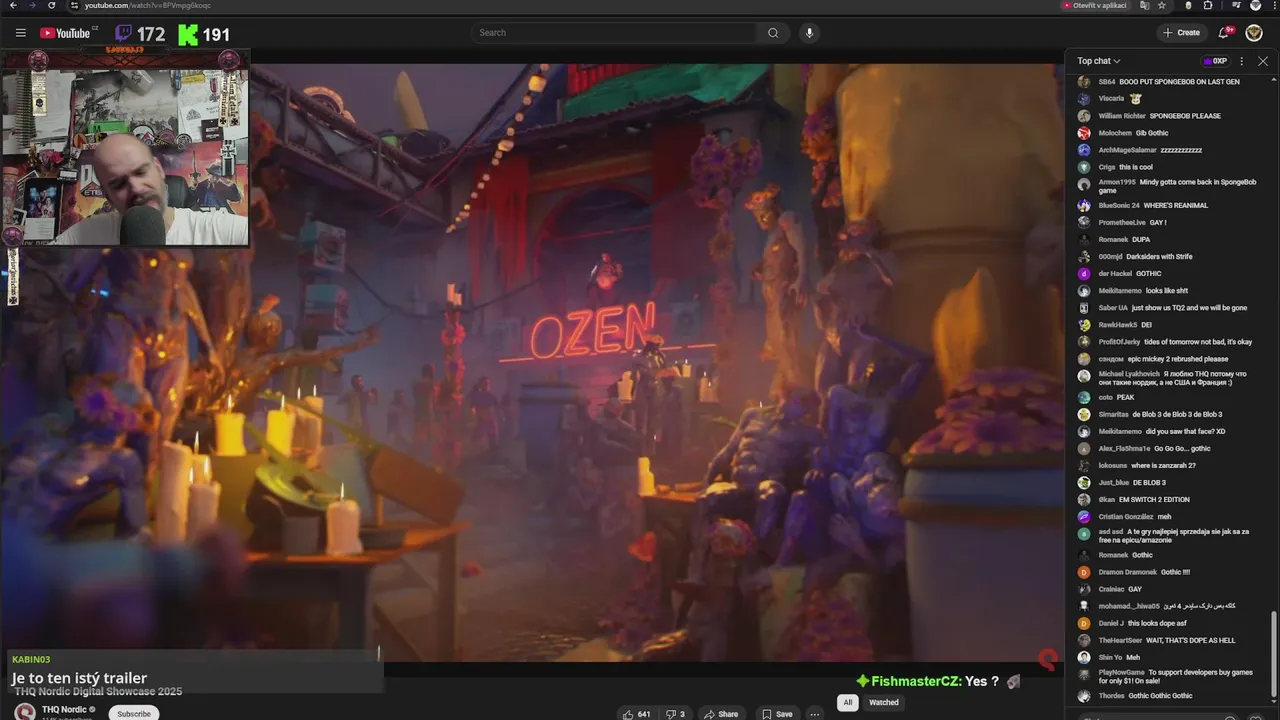Focus the YouTube Search field

[x=615, y=33]
